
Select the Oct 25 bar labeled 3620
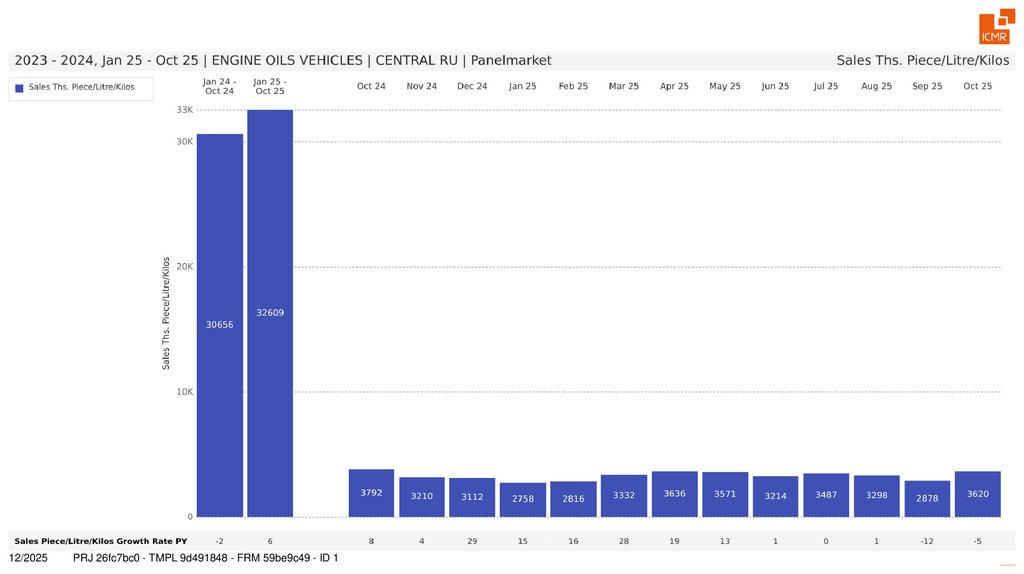978,493
